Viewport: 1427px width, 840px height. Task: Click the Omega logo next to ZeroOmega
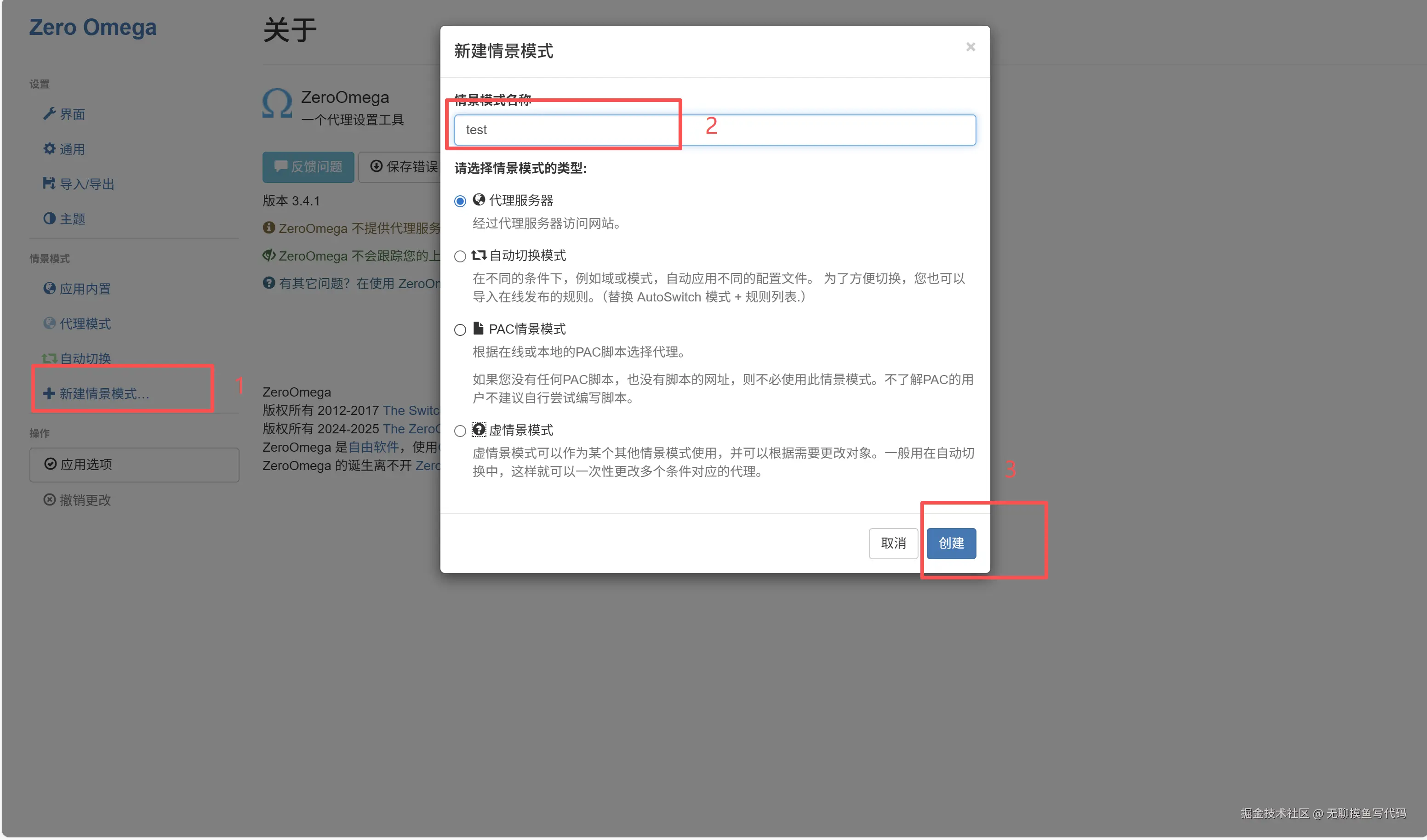click(x=277, y=103)
